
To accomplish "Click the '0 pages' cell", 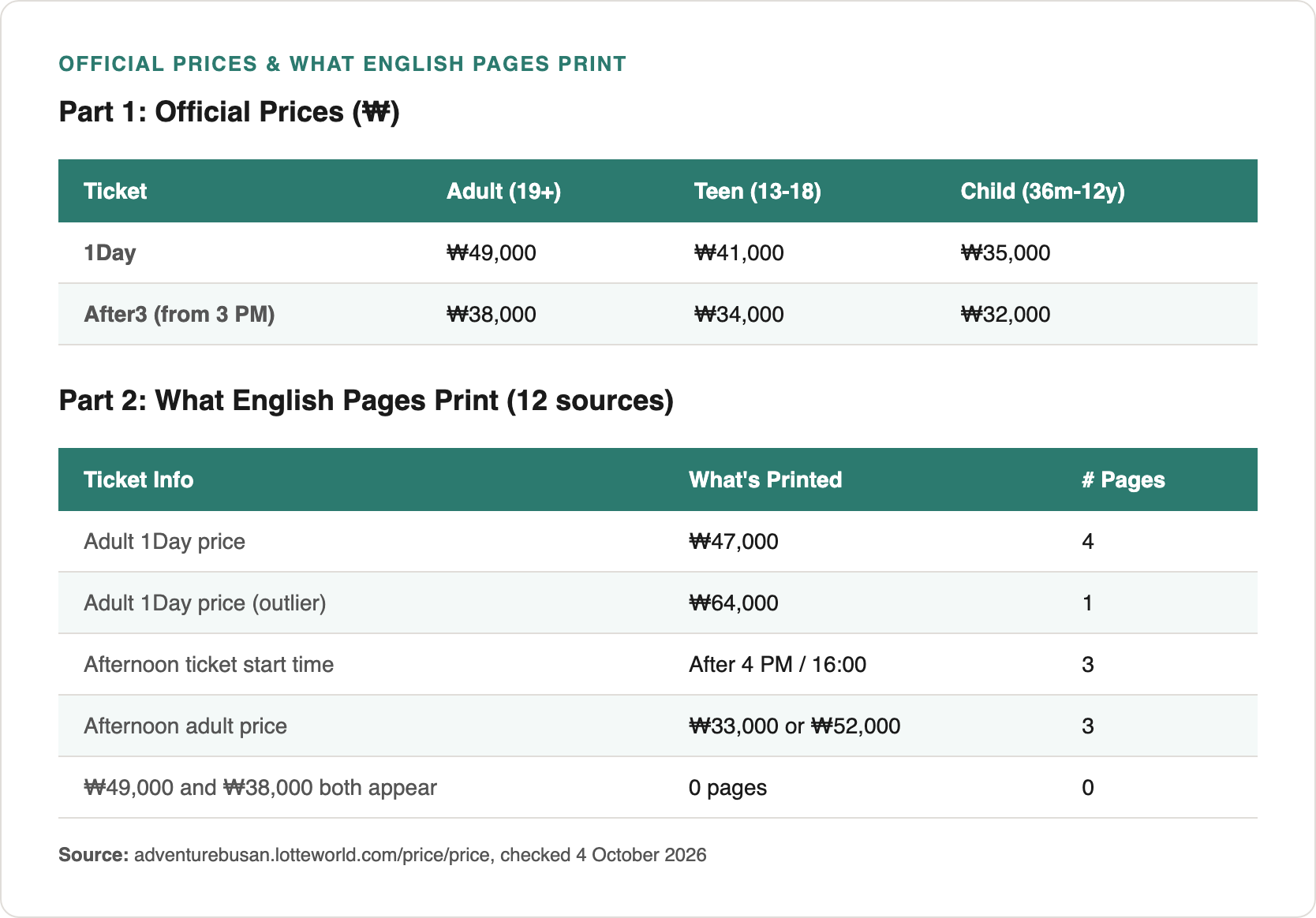I will 727,787.
